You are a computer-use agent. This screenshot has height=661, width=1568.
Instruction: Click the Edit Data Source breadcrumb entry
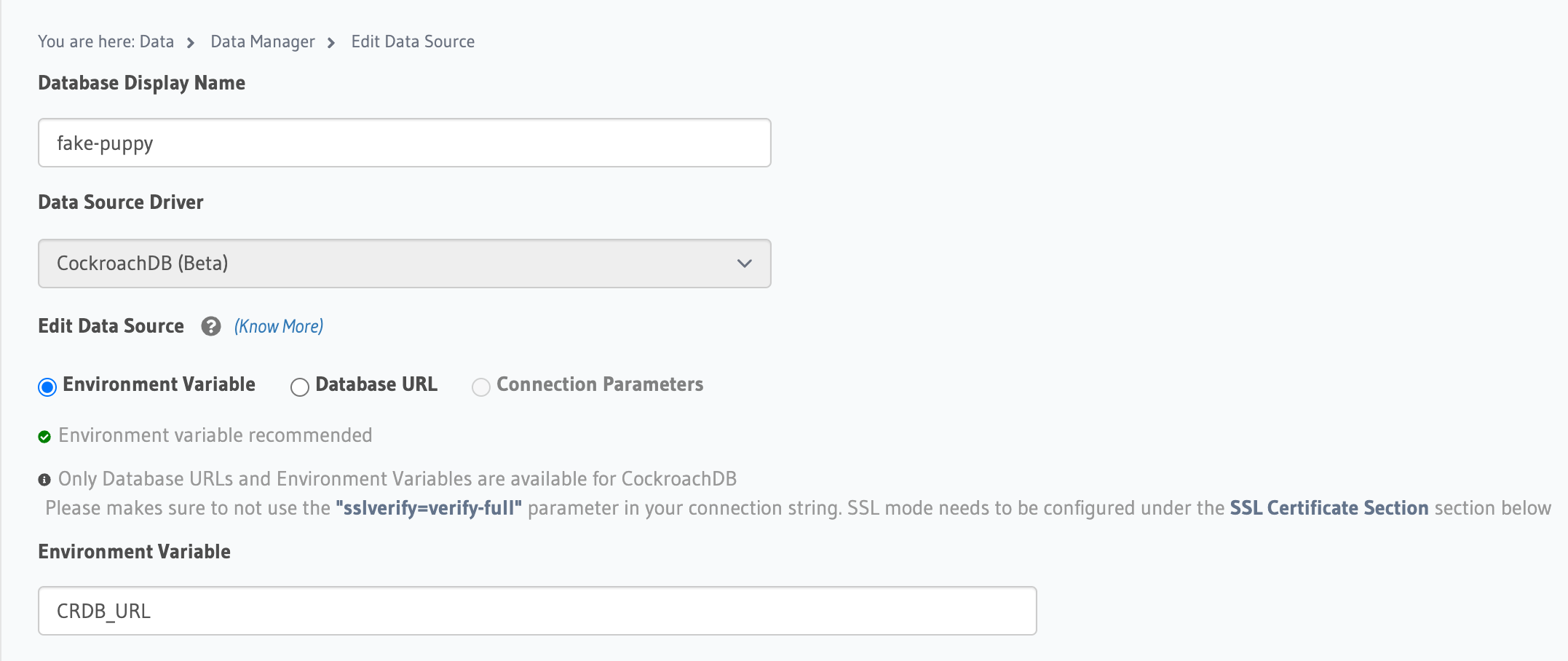click(x=412, y=42)
